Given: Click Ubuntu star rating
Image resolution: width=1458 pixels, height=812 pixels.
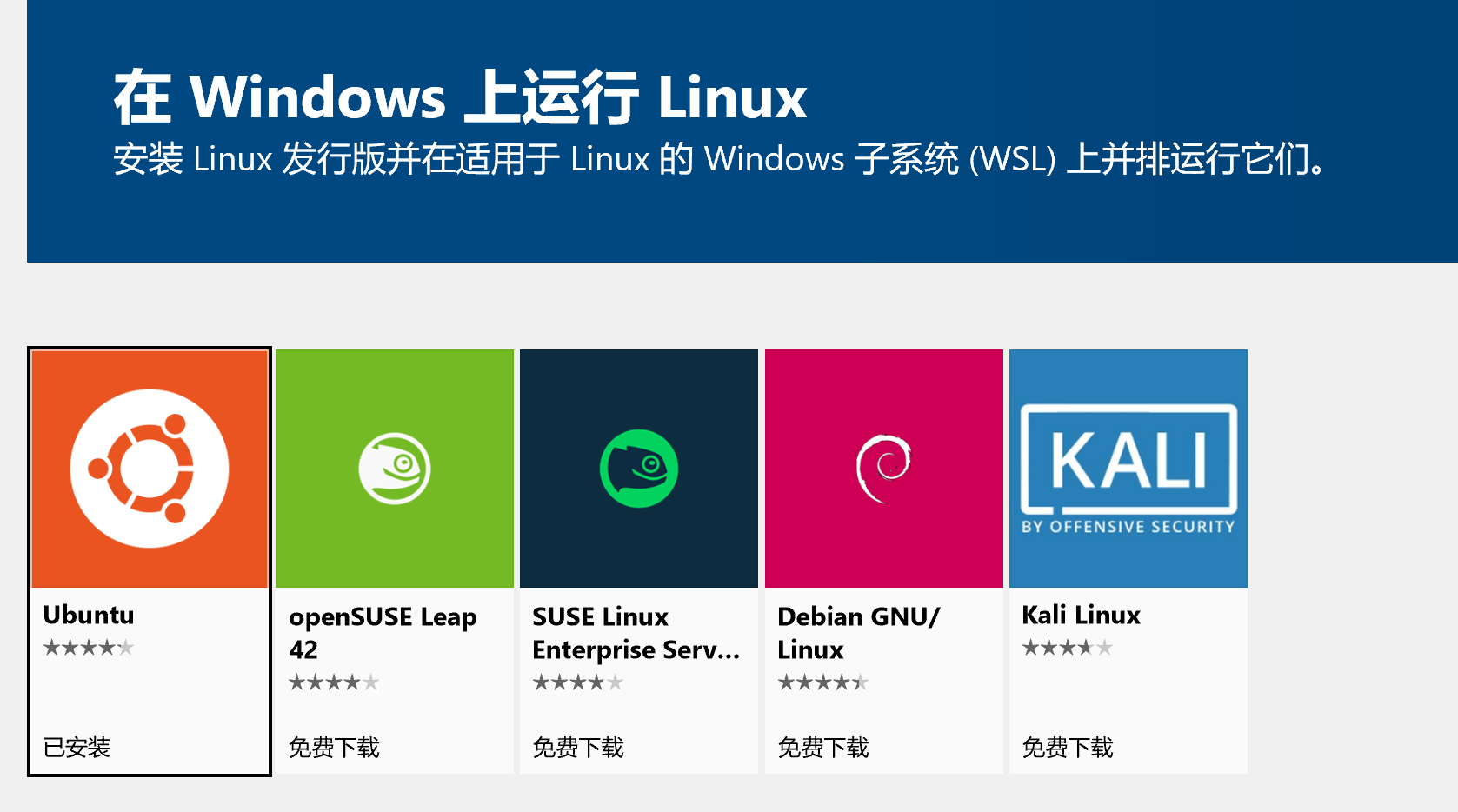Looking at the screenshot, I should (89, 648).
